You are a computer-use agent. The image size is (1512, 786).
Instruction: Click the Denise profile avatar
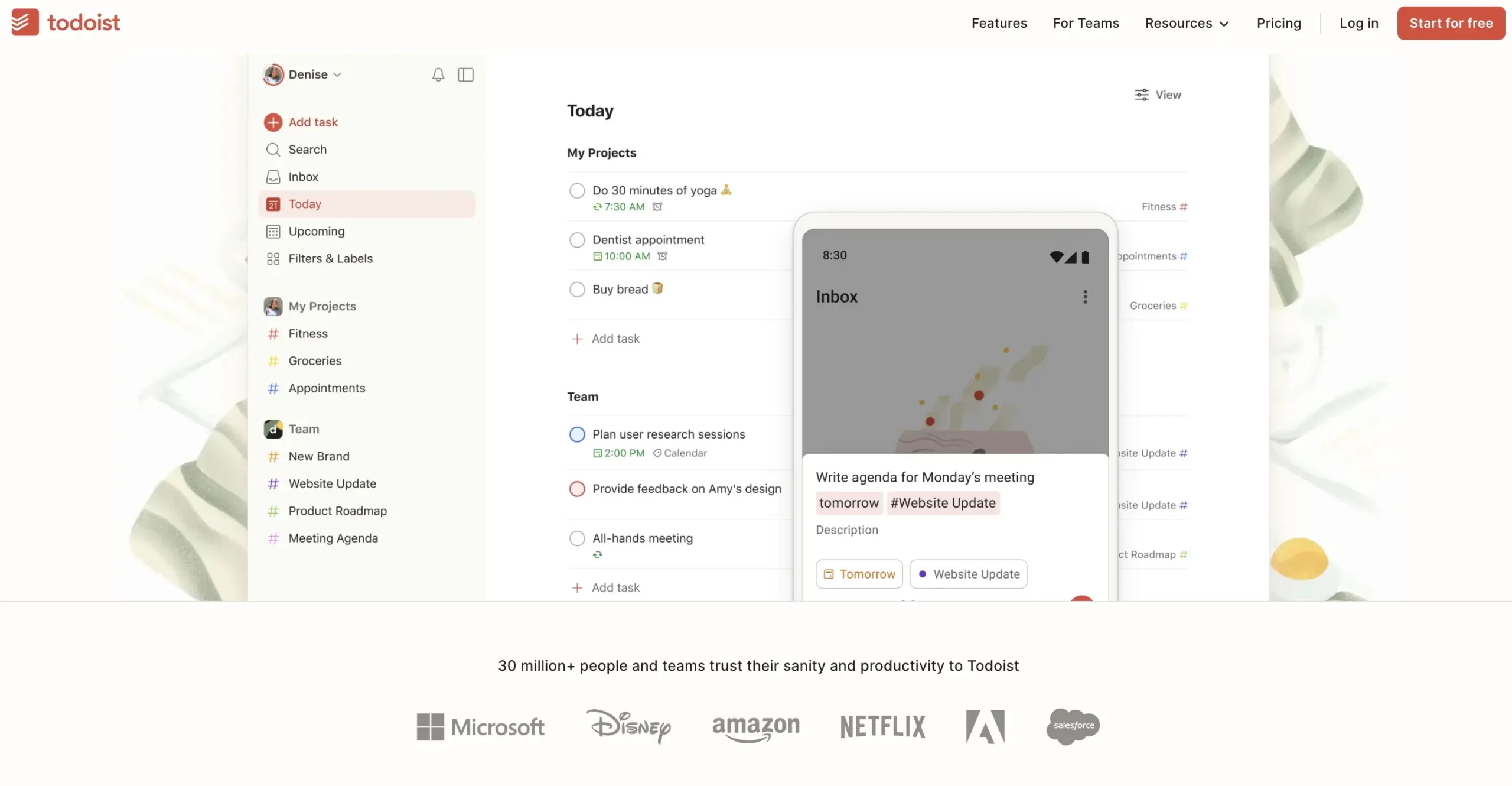click(x=273, y=74)
